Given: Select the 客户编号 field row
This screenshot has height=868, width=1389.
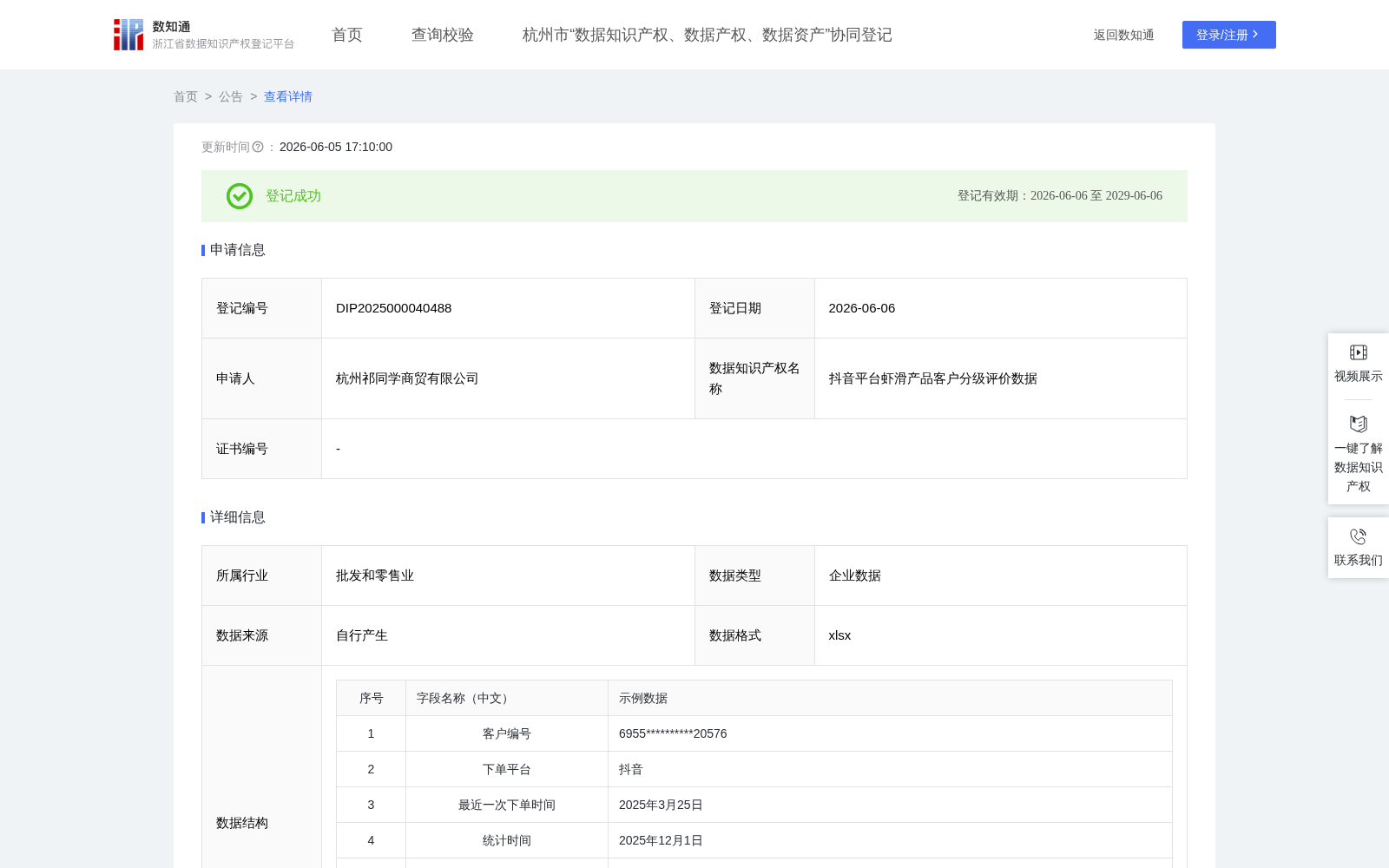Looking at the screenshot, I should click(754, 733).
